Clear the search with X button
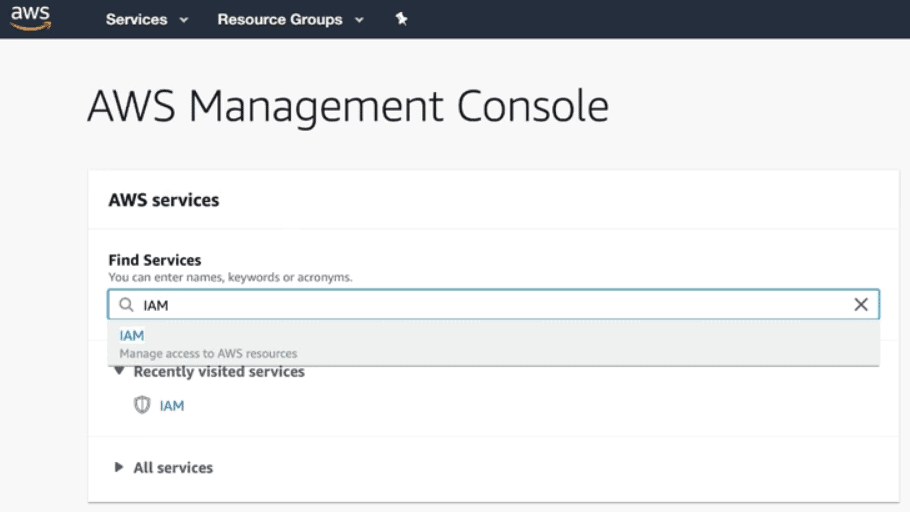 (x=861, y=304)
